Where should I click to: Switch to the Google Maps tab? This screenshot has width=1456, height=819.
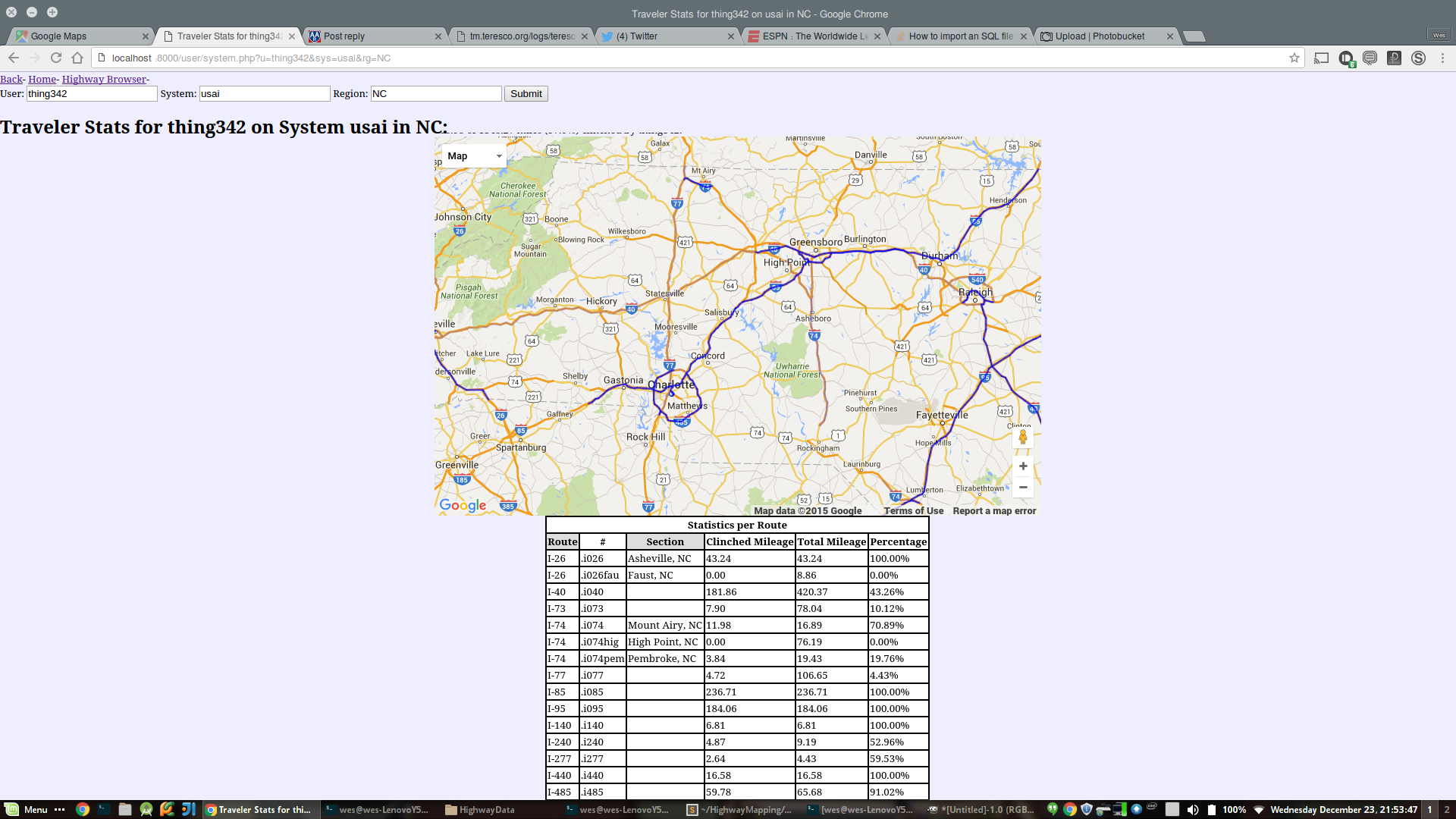81,36
